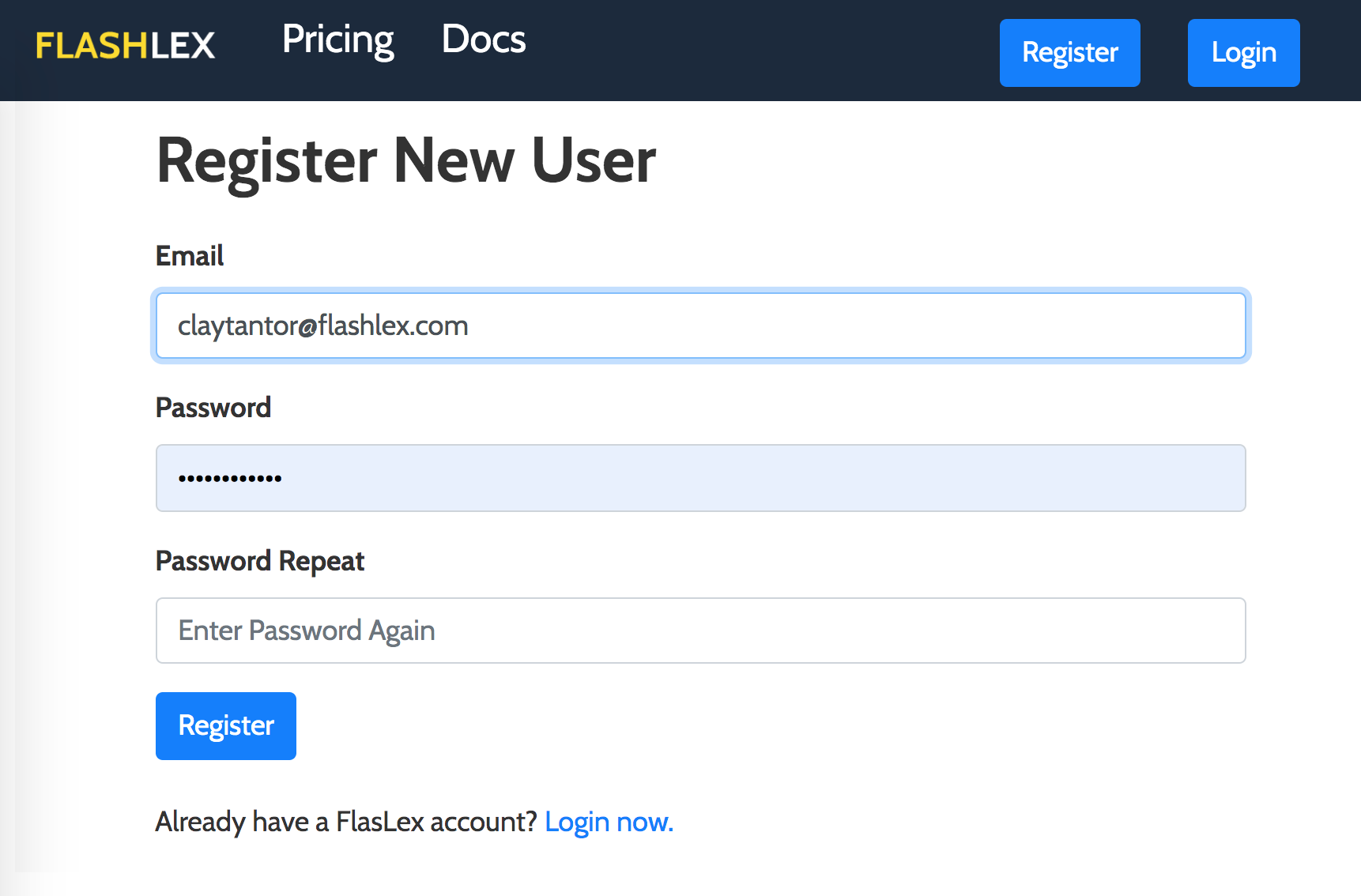Select the Password field with masked dots
This screenshot has width=1361, height=896.
coord(701,478)
